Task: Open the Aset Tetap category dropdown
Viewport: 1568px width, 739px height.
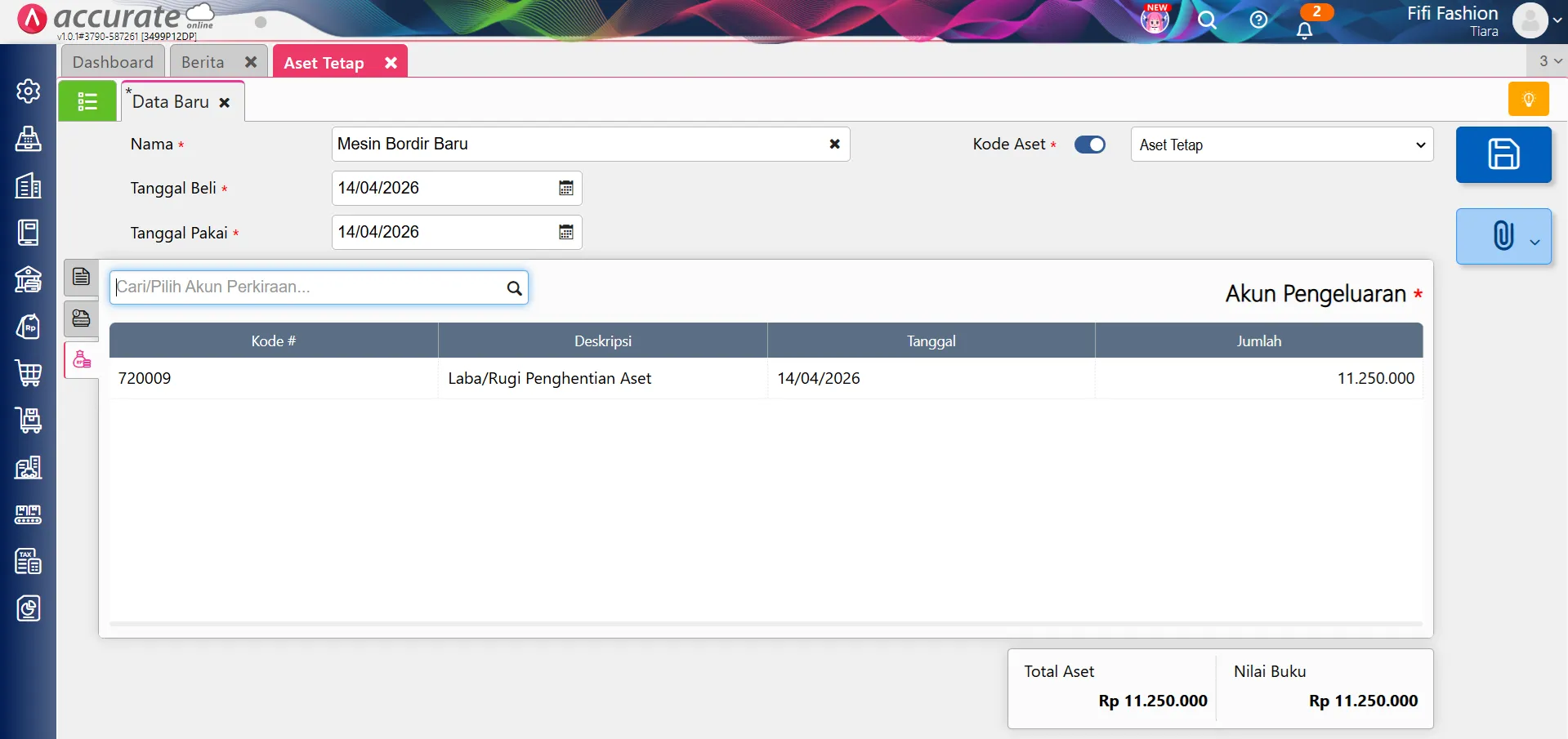Action: [x=1281, y=145]
